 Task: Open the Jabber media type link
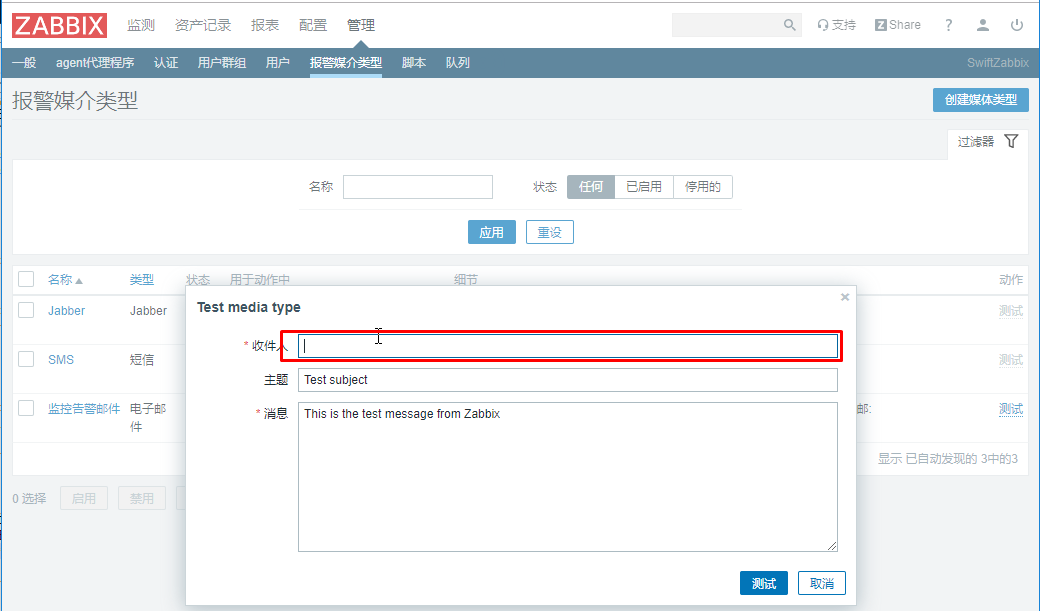66,310
